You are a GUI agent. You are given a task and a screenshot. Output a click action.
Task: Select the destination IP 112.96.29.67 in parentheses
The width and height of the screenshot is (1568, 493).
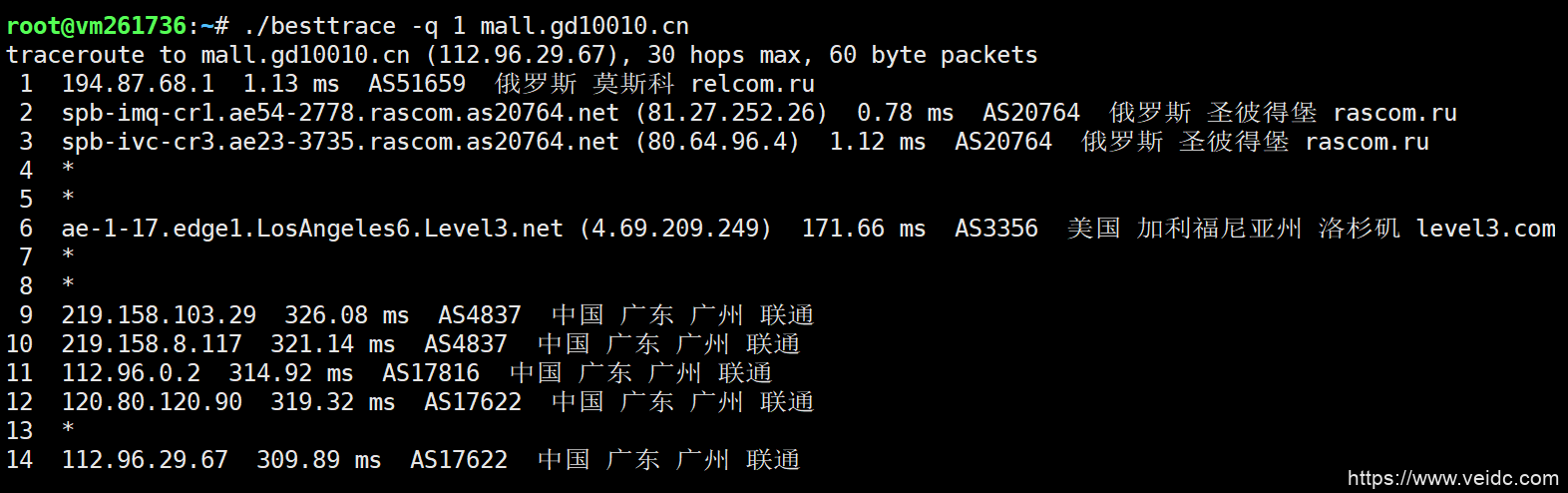coord(522,55)
